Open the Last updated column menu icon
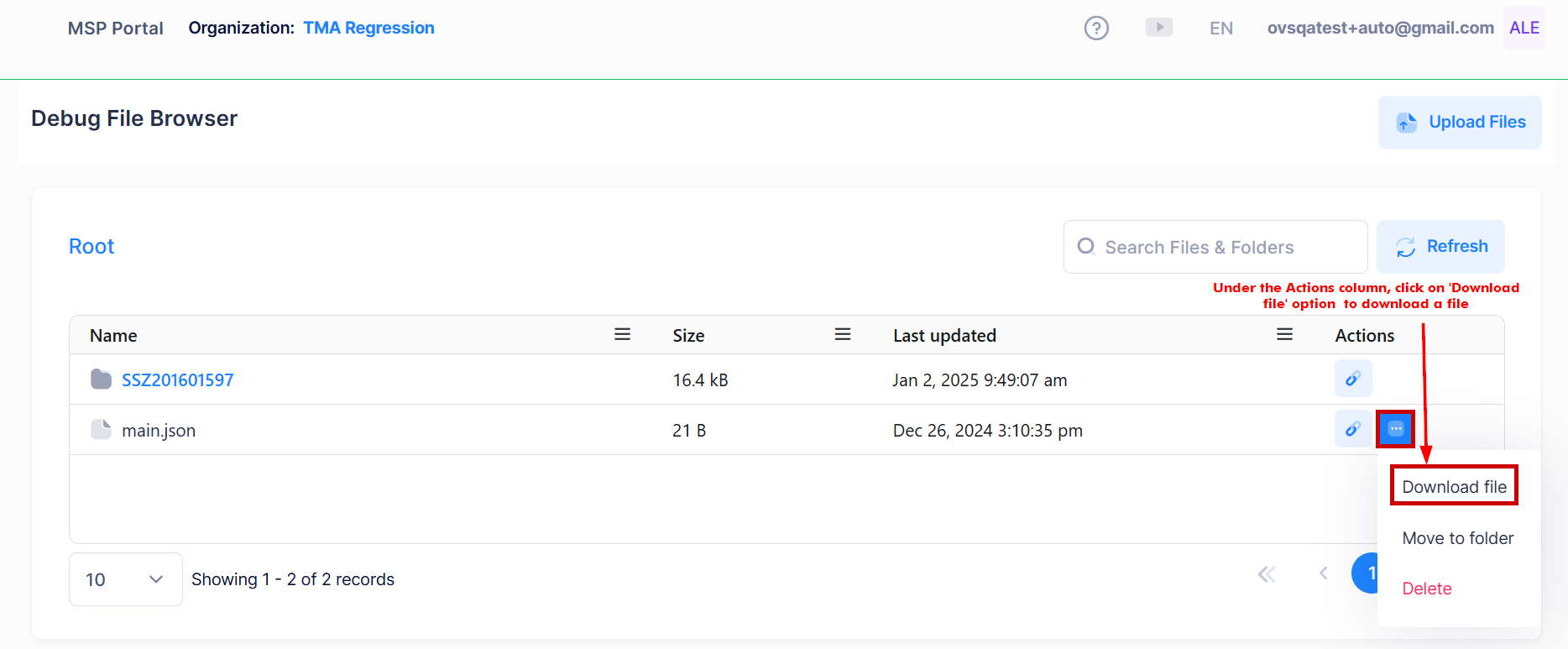Image resolution: width=1568 pixels, height=649 pixels. [x=1284, y=335]
